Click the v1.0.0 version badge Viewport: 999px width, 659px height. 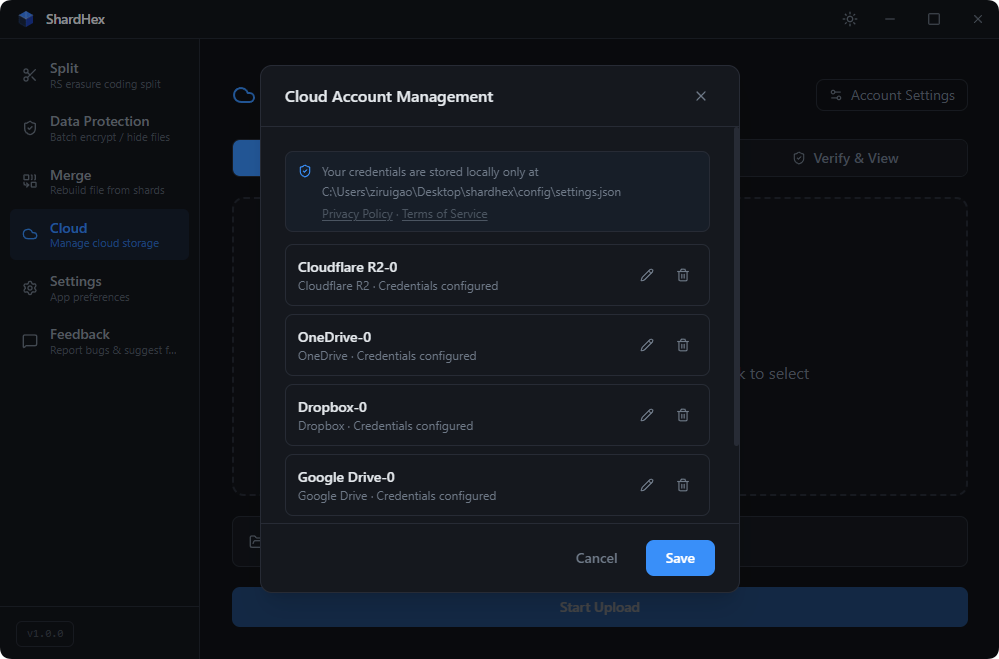[x=45, y=634]
